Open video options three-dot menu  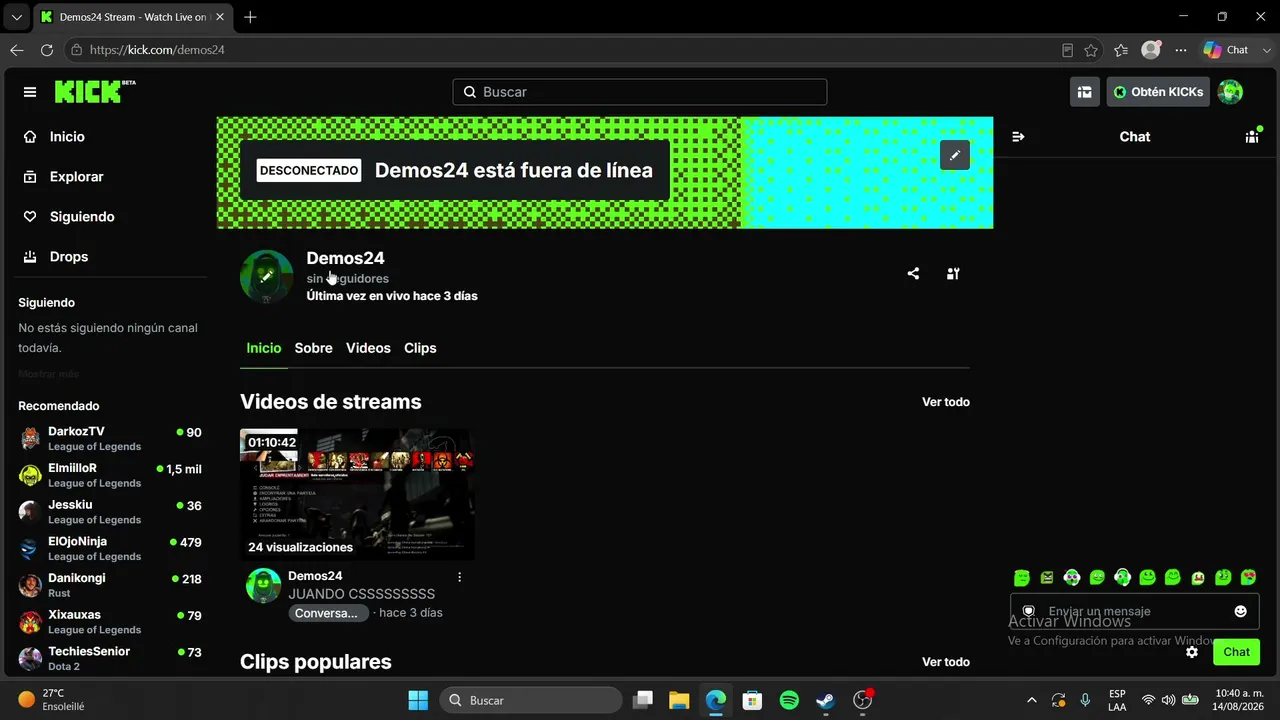[x=460, y=577]
